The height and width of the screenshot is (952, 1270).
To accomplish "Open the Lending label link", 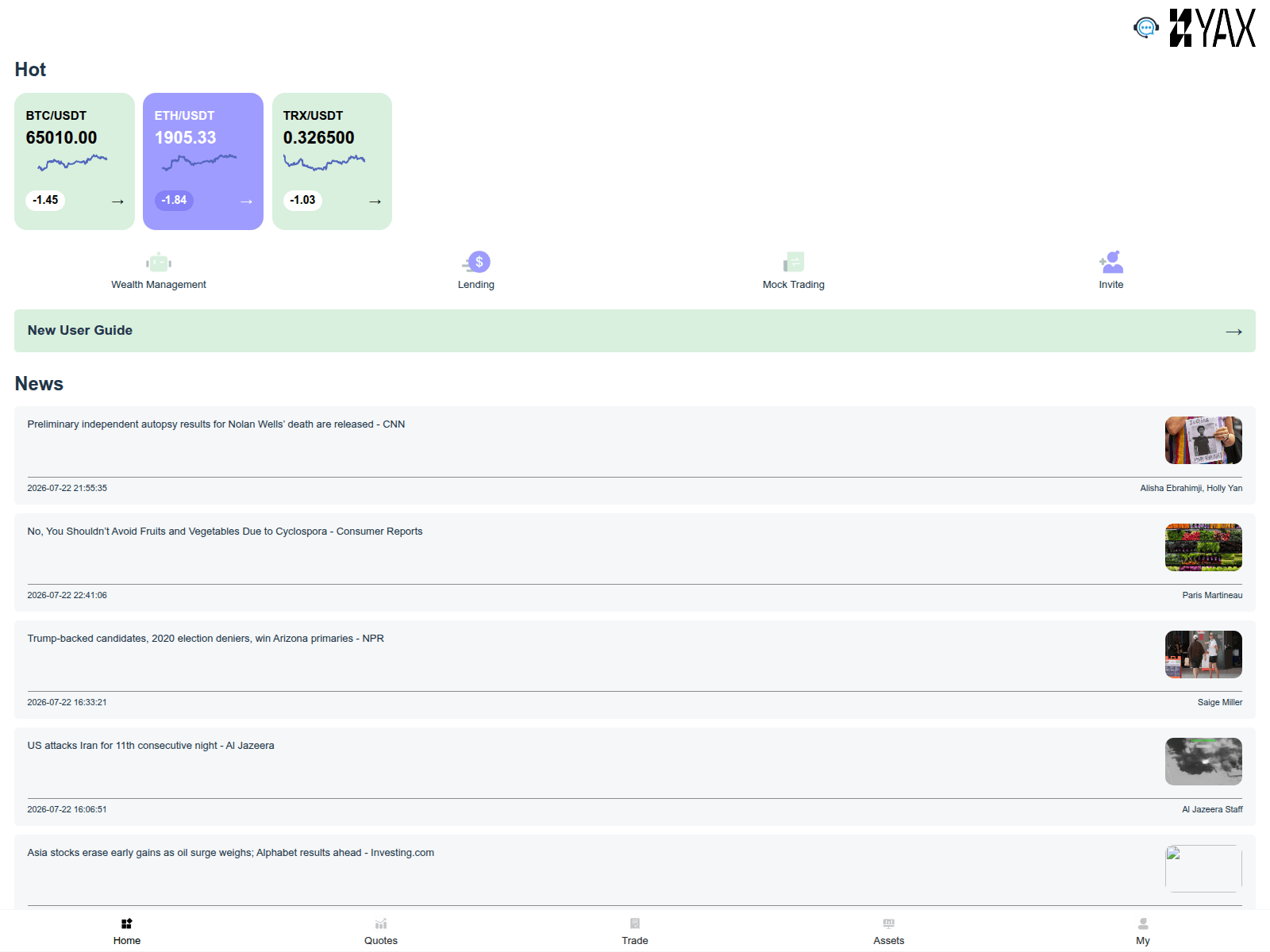I will (476, 285).
